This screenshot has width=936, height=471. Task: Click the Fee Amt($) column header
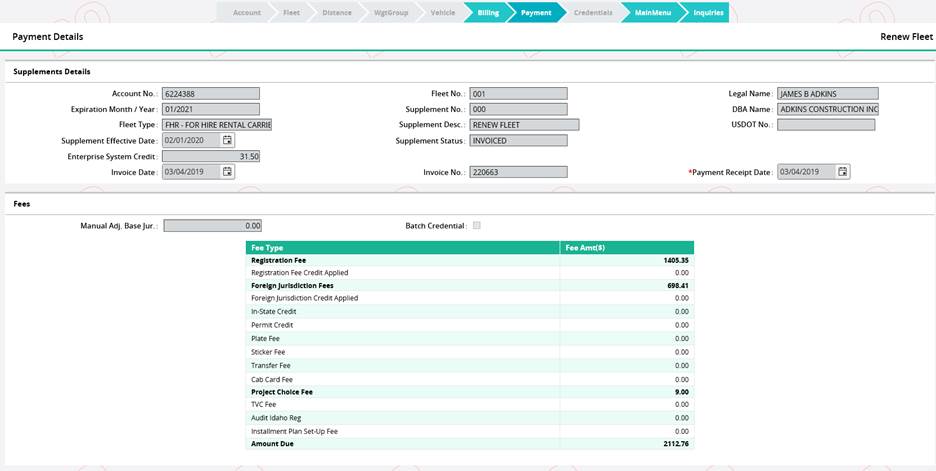click(x=626, y=247)
